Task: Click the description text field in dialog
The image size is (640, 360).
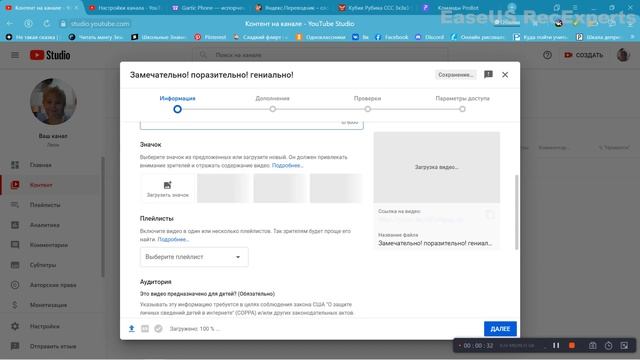Action: coord(251,125)
